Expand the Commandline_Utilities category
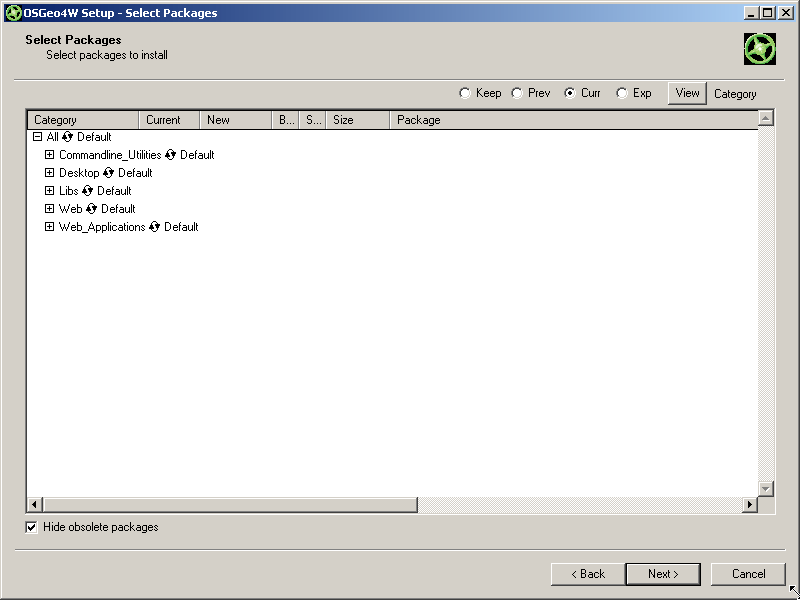The height and width of the screenshot is (600, 800). [x=49, y=155]
